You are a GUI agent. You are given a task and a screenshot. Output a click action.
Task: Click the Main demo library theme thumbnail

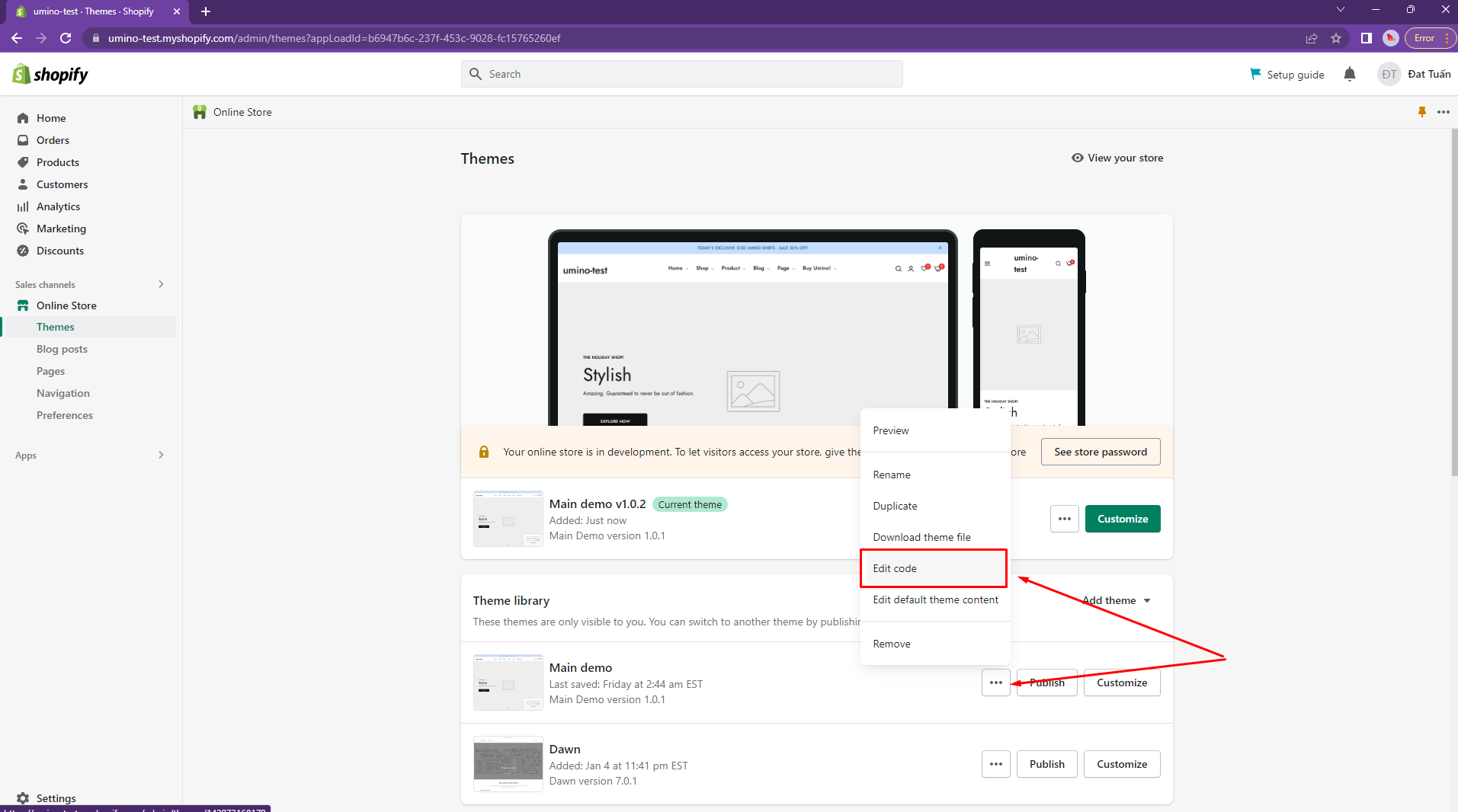pos(508,683)
